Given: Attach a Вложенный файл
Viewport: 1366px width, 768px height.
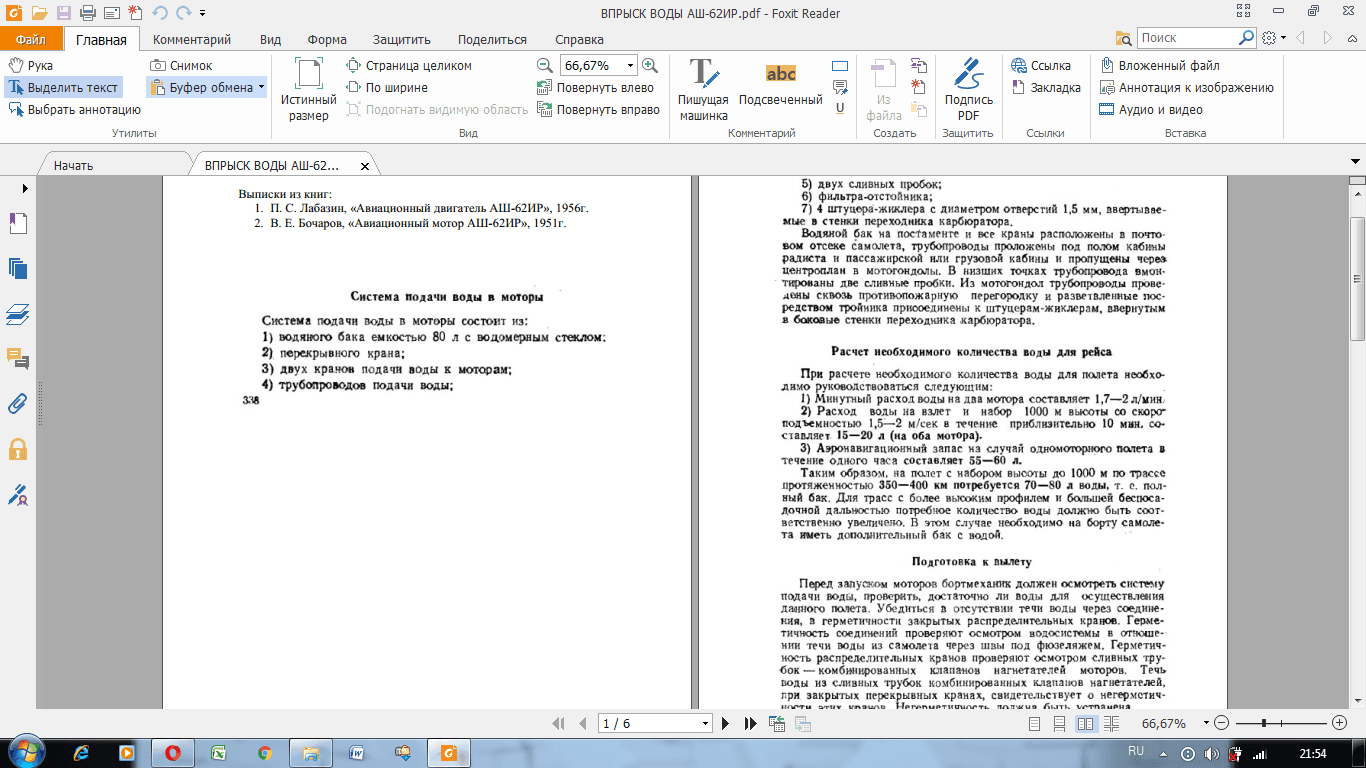Looking at the screenshot, I should click(x=1160, y=65).
